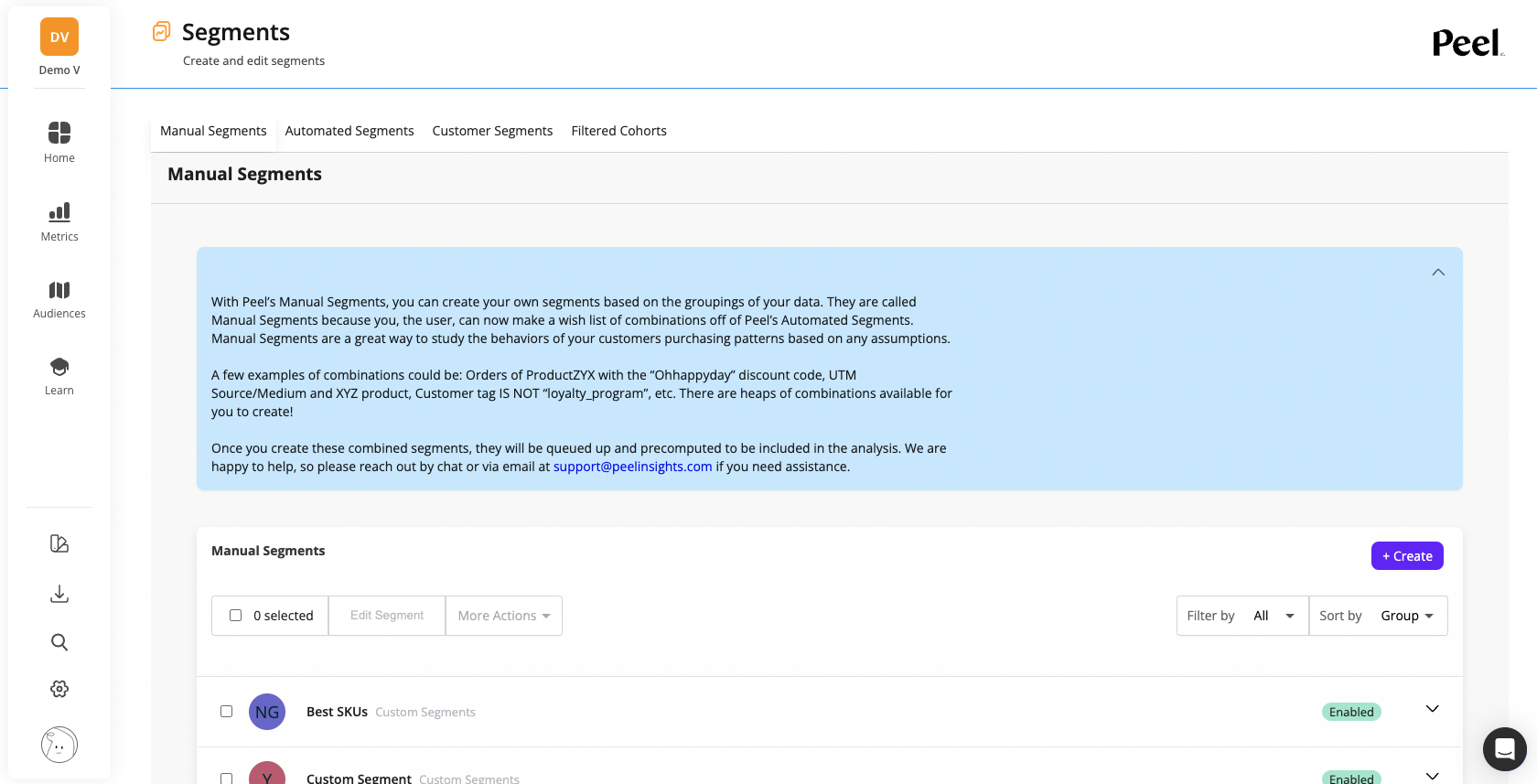
Task: Open the Metrics bar chart icon
Action: tap(59, 211)
